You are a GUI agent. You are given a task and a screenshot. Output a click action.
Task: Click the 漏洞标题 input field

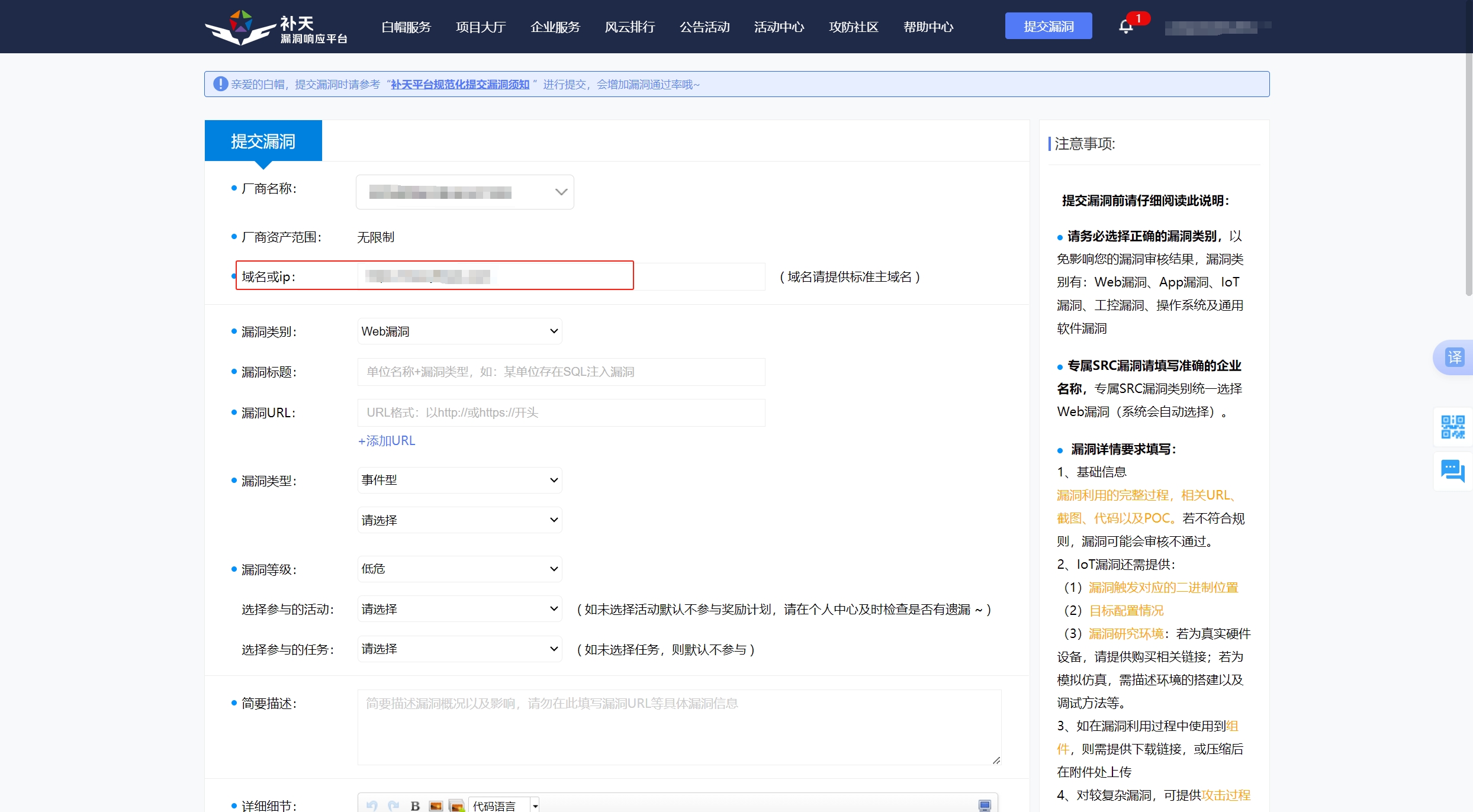point(561,372)
